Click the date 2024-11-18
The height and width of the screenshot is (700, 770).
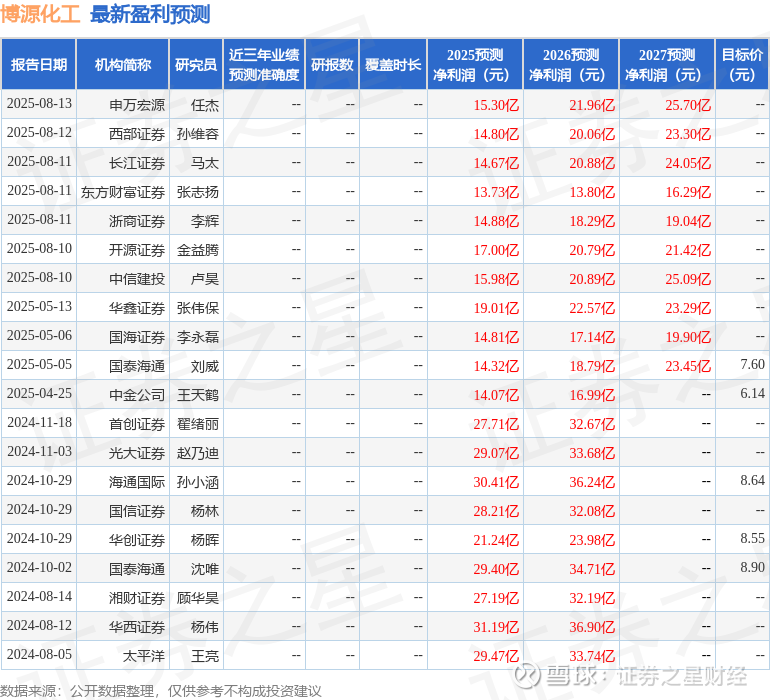coord(39,422)
